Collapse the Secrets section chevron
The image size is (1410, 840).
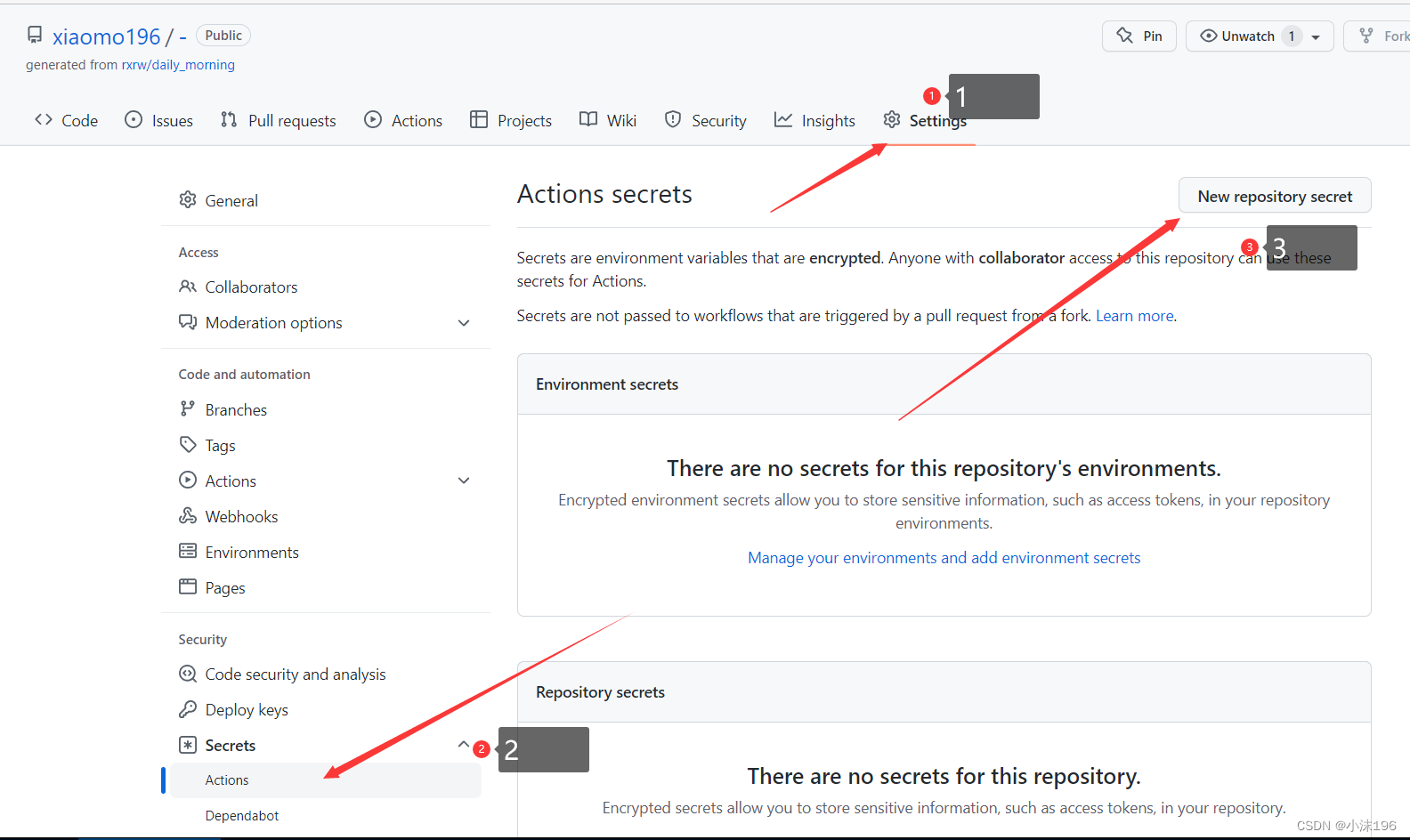point(464,745)
